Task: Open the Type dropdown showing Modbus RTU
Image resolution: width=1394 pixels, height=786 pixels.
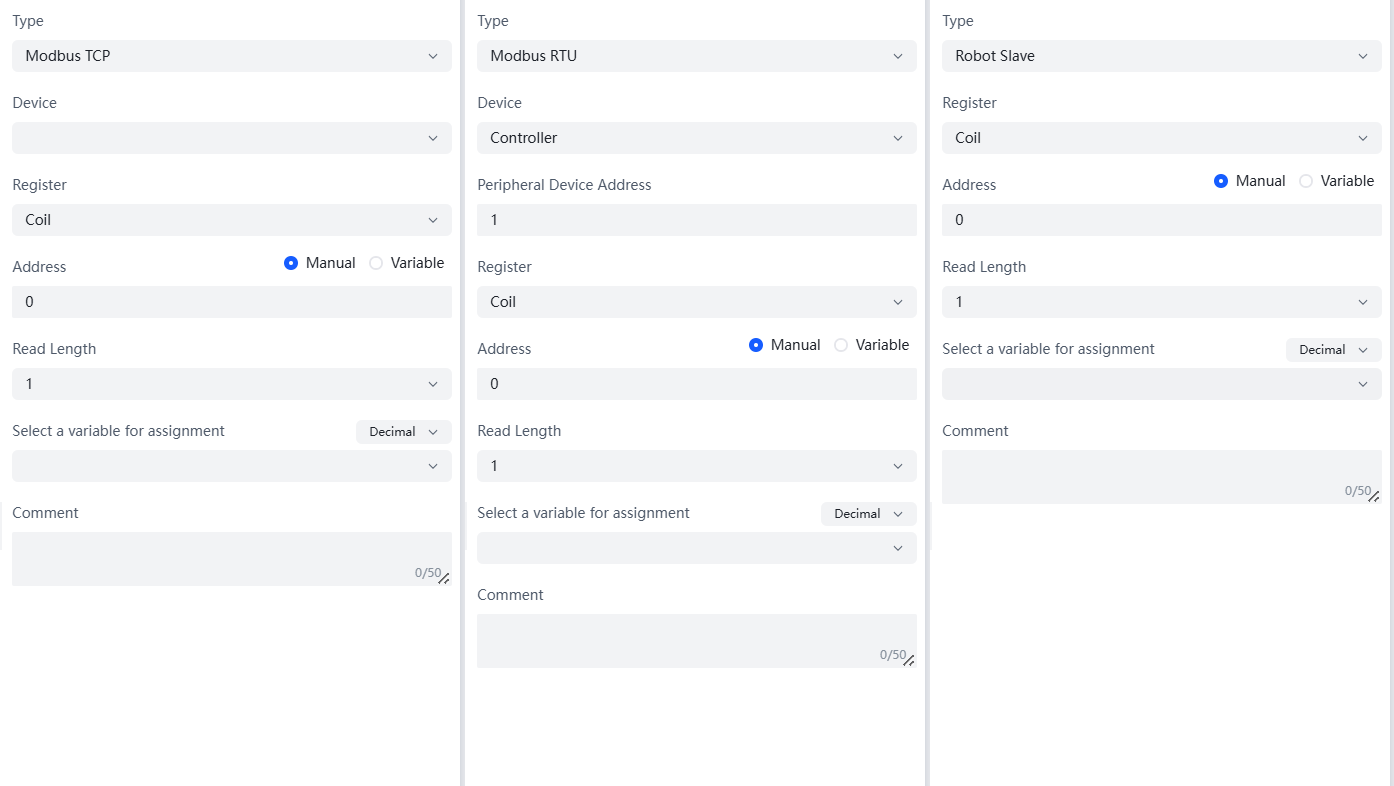Action: [696, 56]
